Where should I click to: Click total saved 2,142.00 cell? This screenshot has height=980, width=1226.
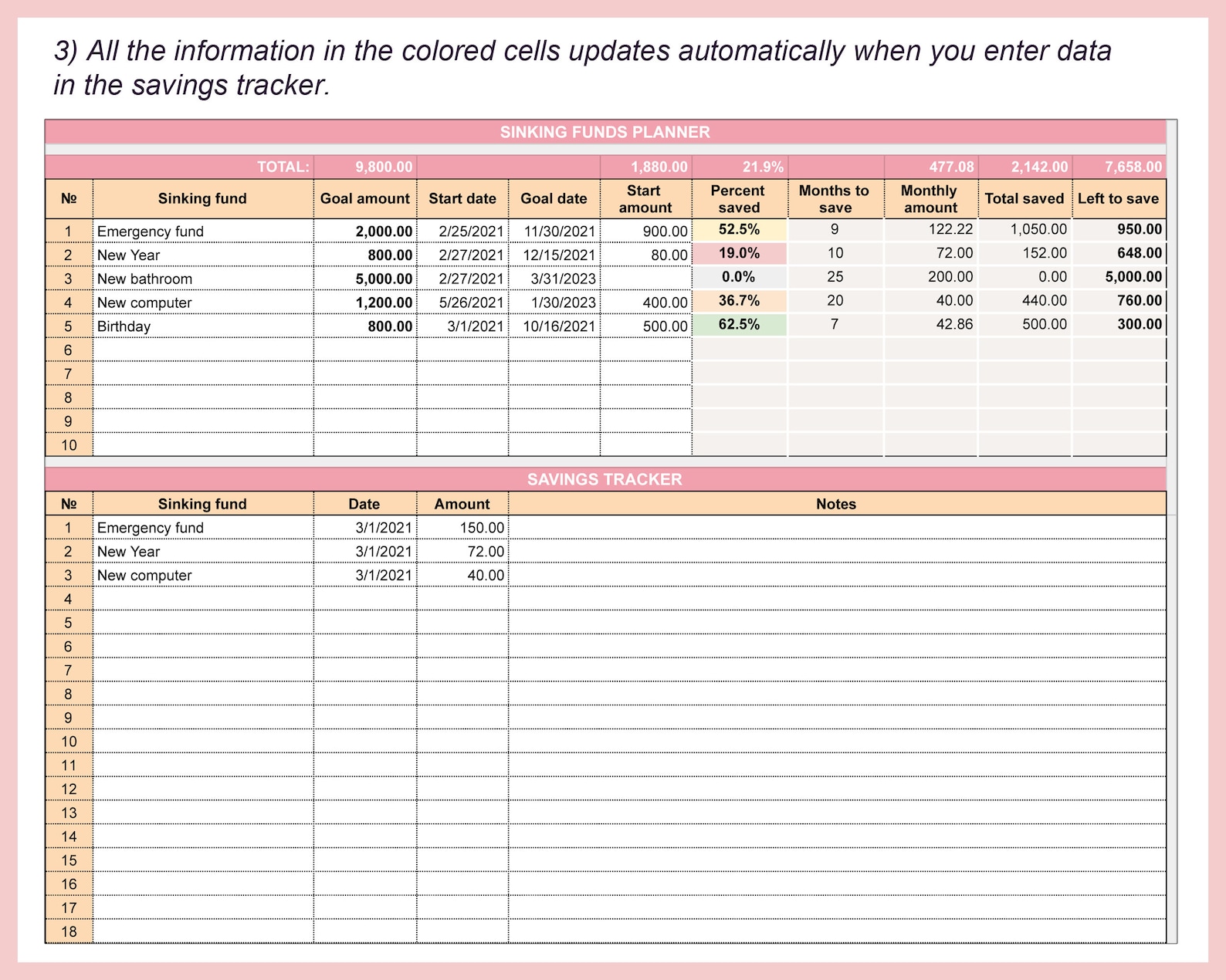click(1025, 167)
